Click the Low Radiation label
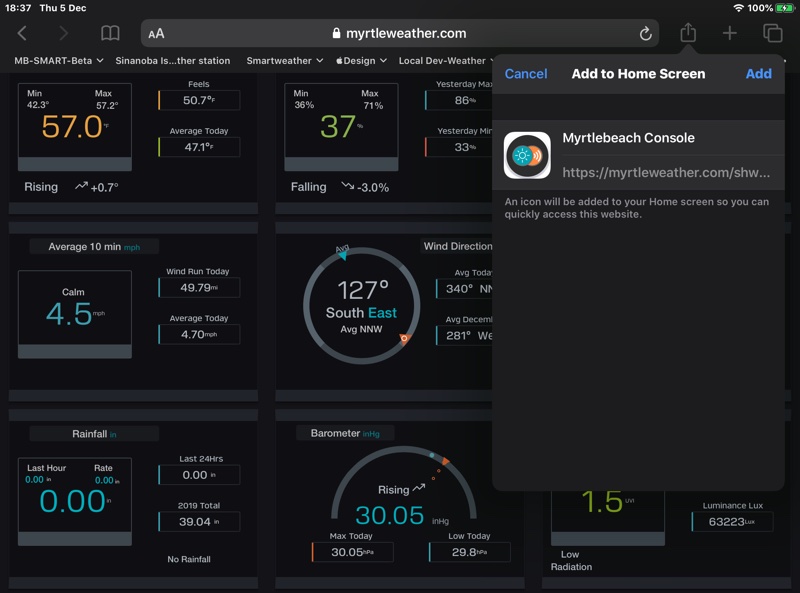The width and height of the screenshot is (800, 593). [571, 560]
